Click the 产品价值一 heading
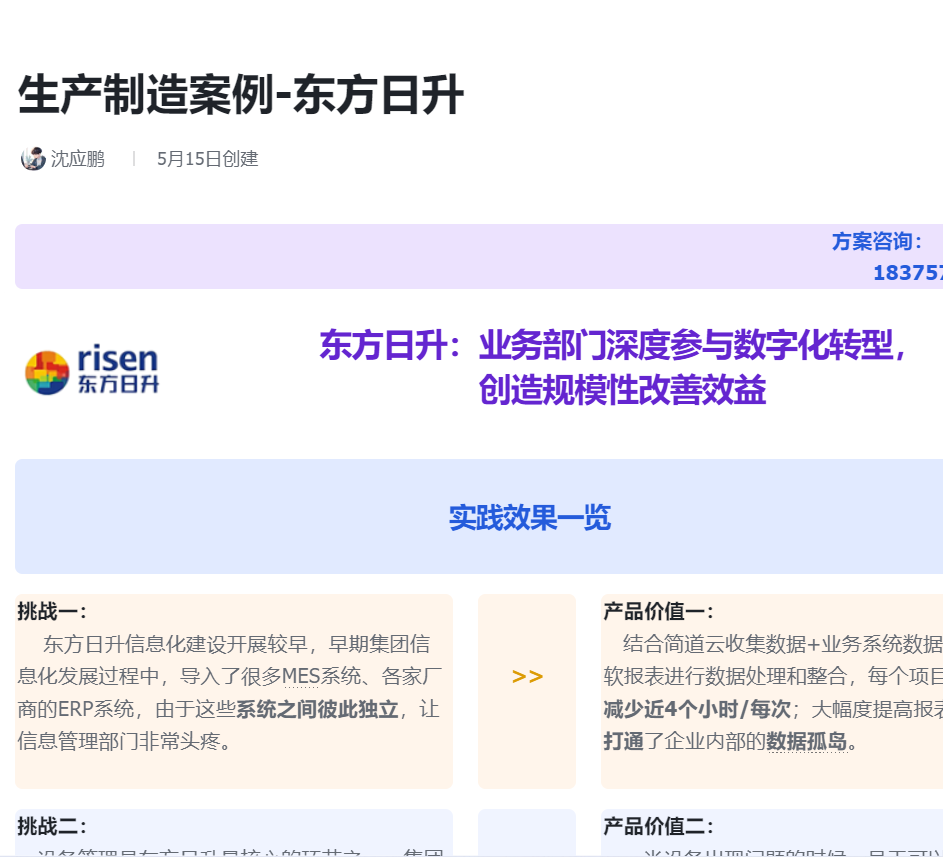Viewport: 943px width, 857px height. point(659,611)
